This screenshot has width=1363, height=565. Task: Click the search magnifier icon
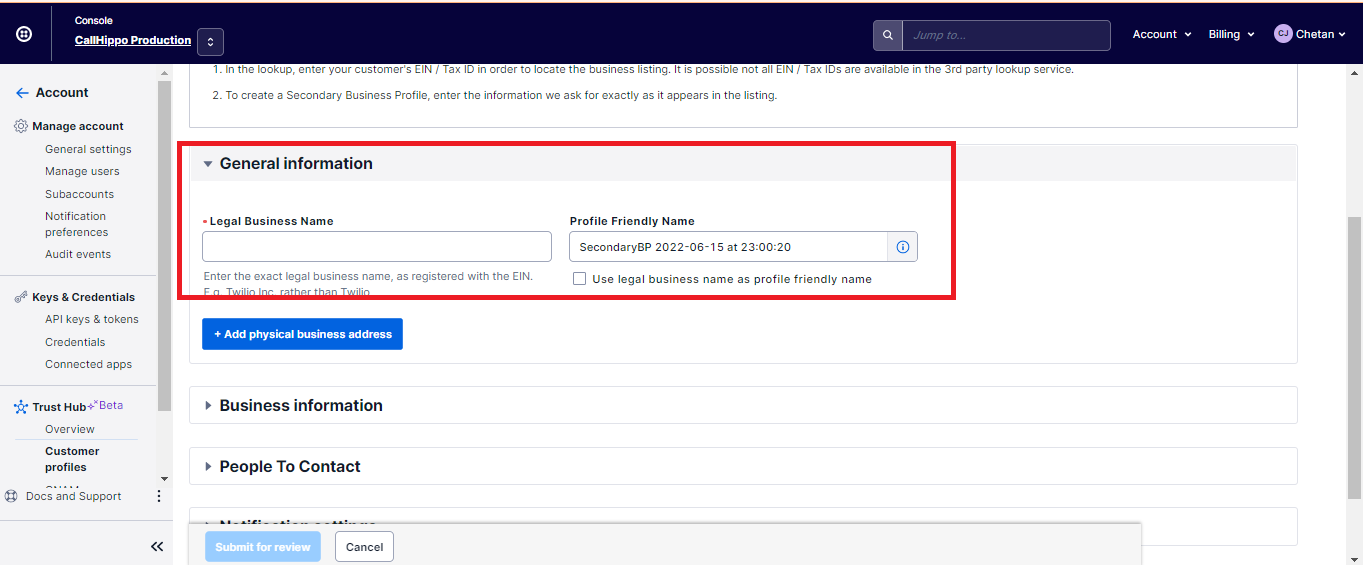point(888,35)
